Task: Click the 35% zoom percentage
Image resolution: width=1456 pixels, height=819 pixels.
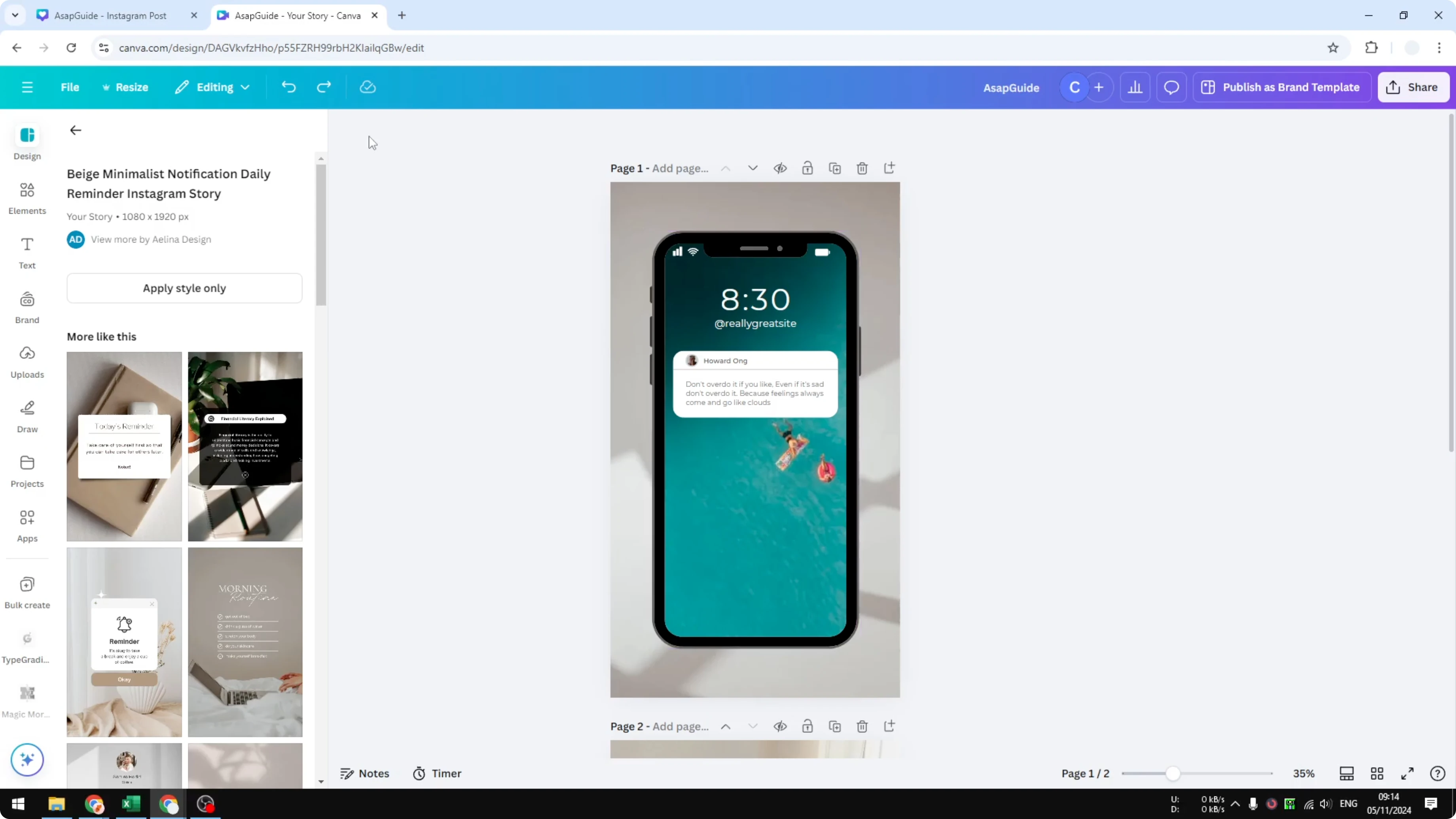Action: point(1303,773)
